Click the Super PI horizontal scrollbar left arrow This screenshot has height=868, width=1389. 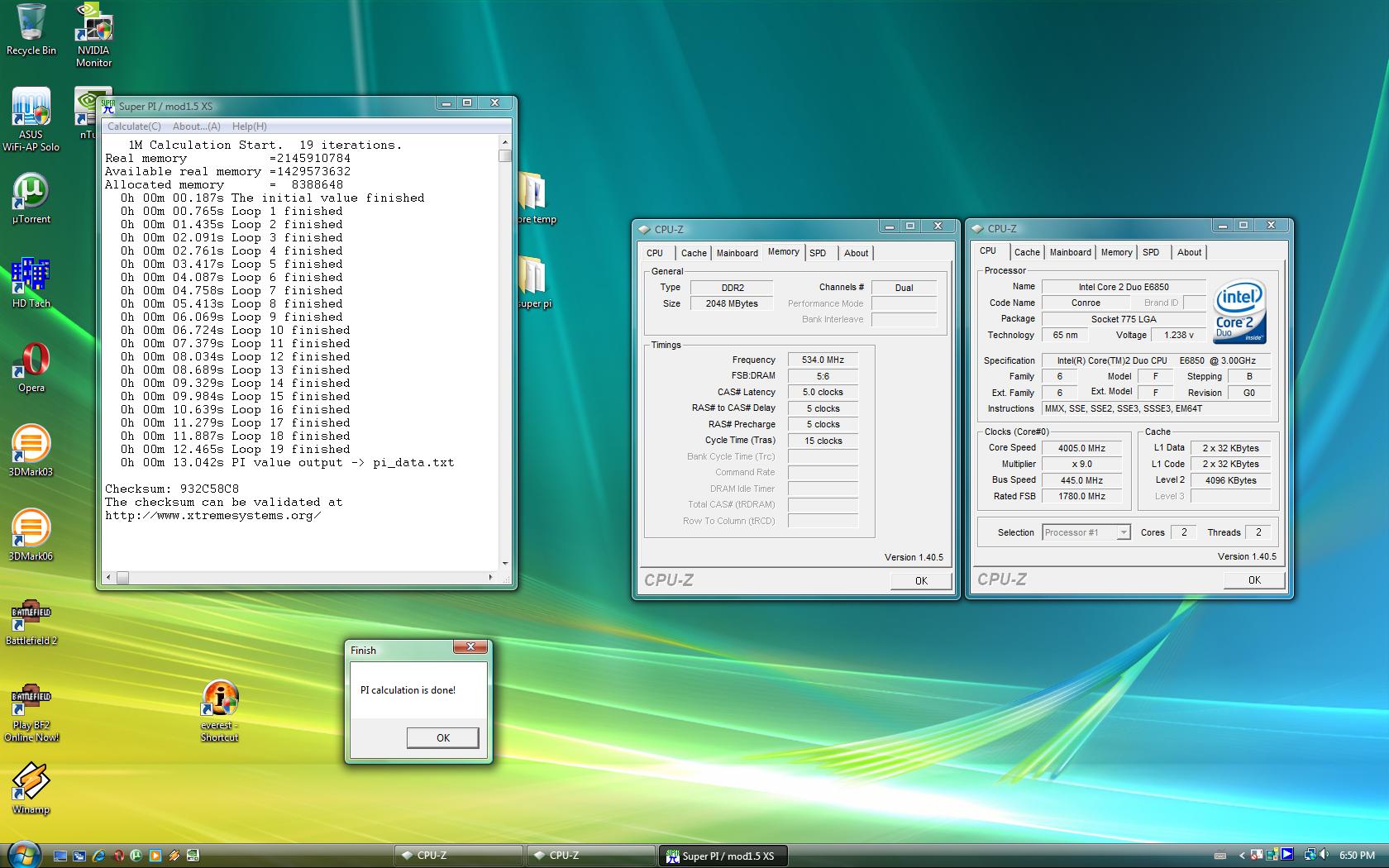coord(108,577)
